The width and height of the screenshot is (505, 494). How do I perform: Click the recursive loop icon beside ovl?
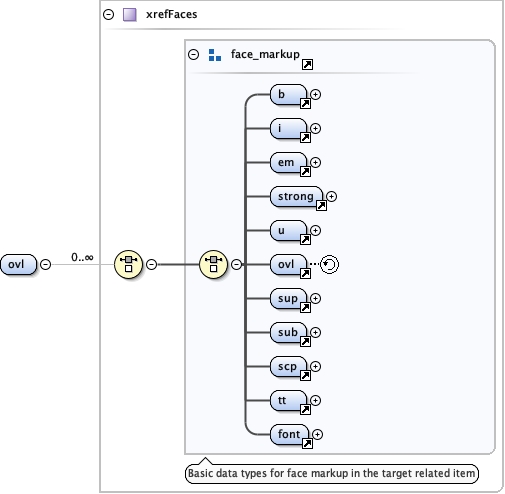(x=329, y=264)
